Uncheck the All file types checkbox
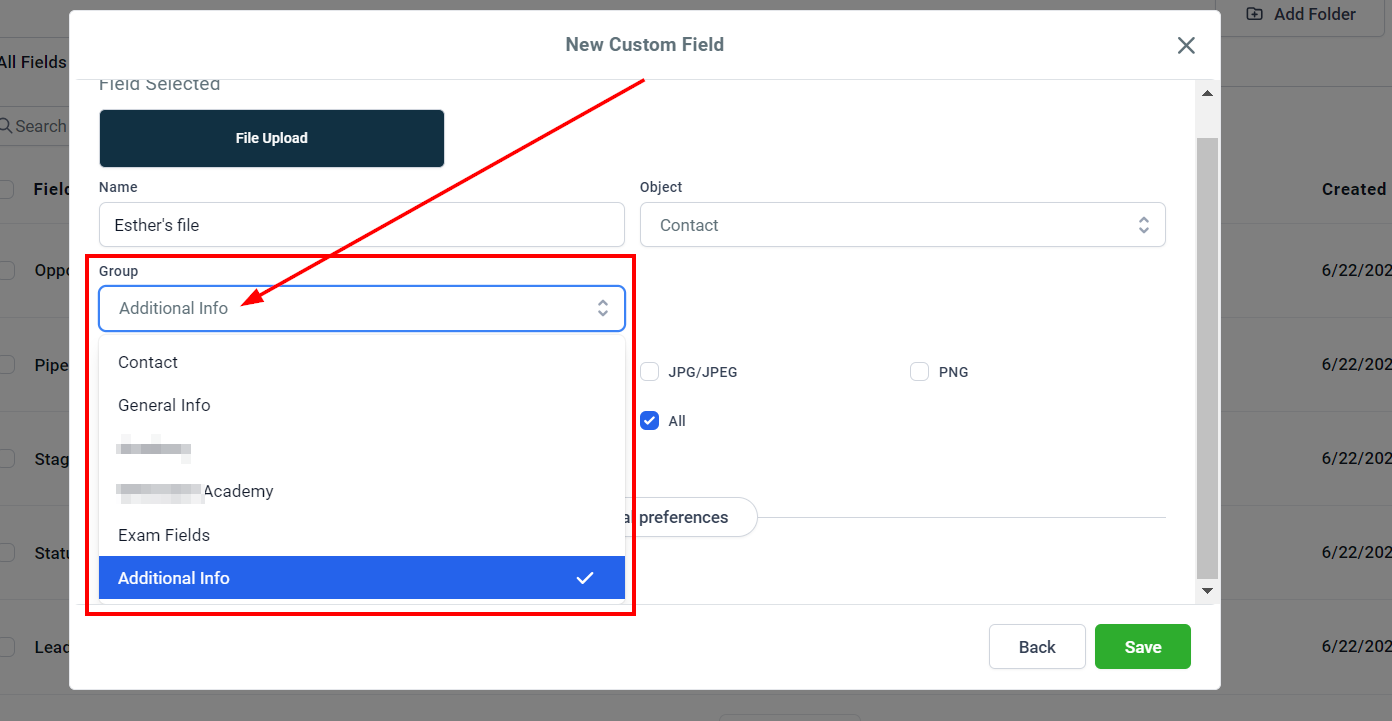The width and height of the screenshot is (1392, 721). (x=650, y=421)
